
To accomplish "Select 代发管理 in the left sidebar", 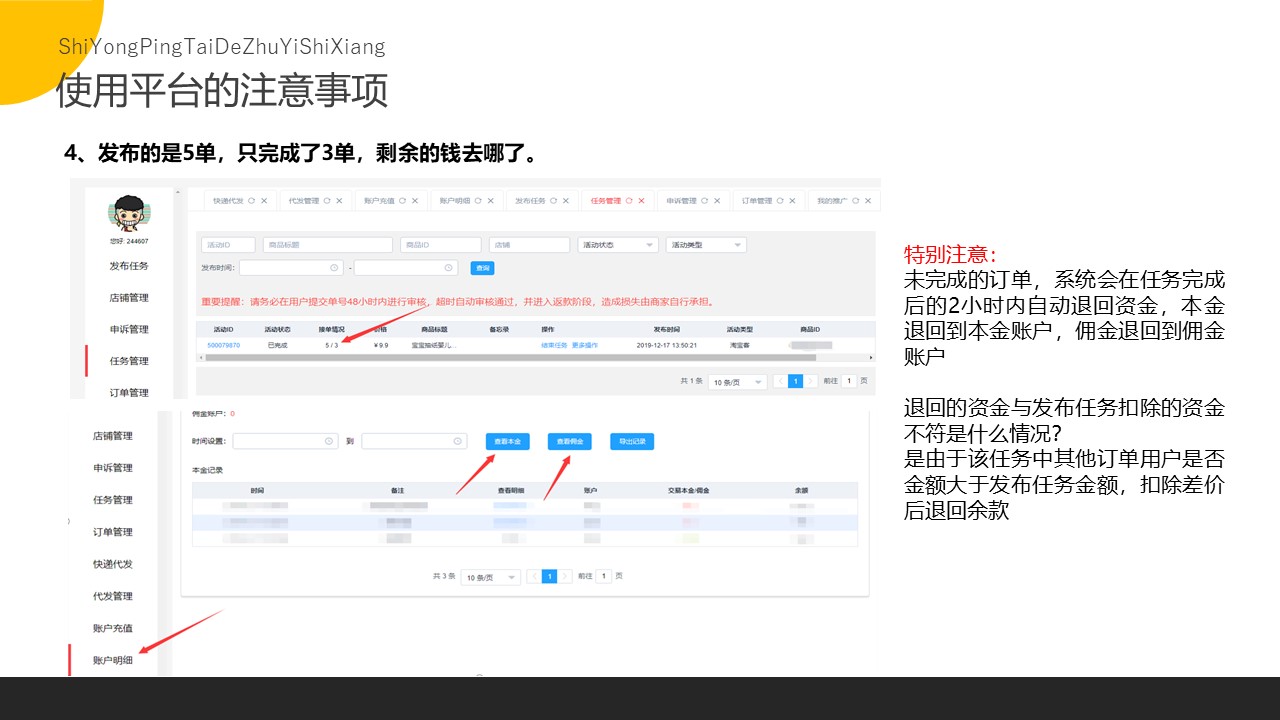I will pyautogui.click(x=112, y=596).
